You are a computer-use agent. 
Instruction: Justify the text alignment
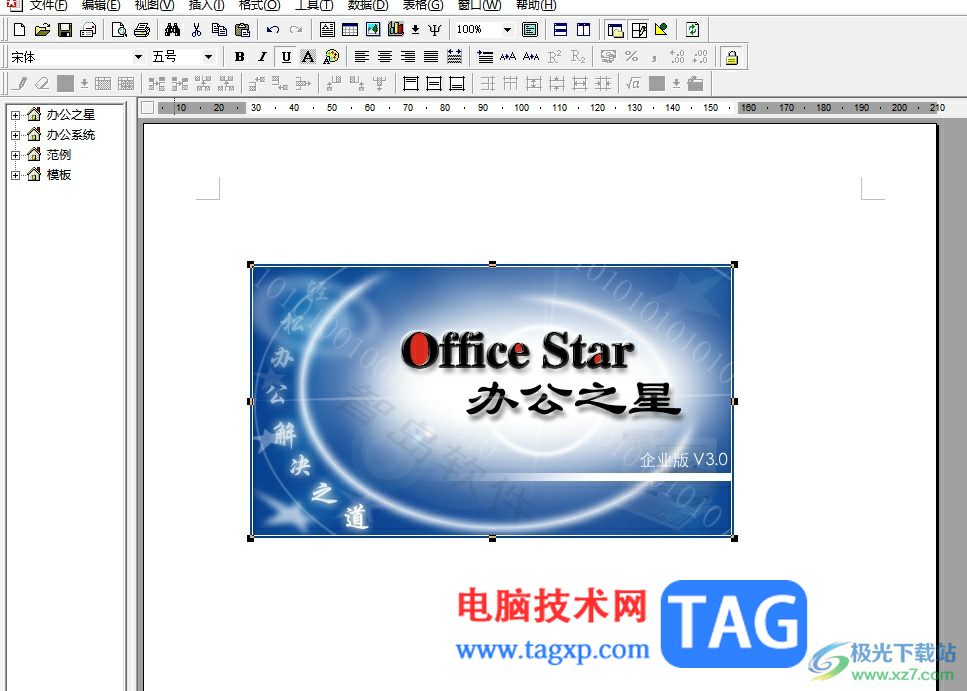[431, 57]
